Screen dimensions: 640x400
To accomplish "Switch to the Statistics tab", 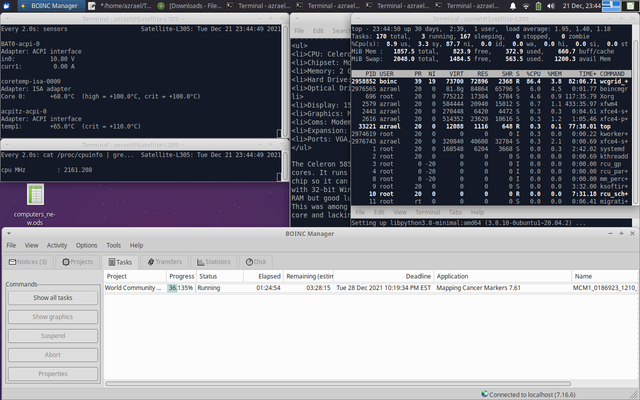I will pos(213,262).
